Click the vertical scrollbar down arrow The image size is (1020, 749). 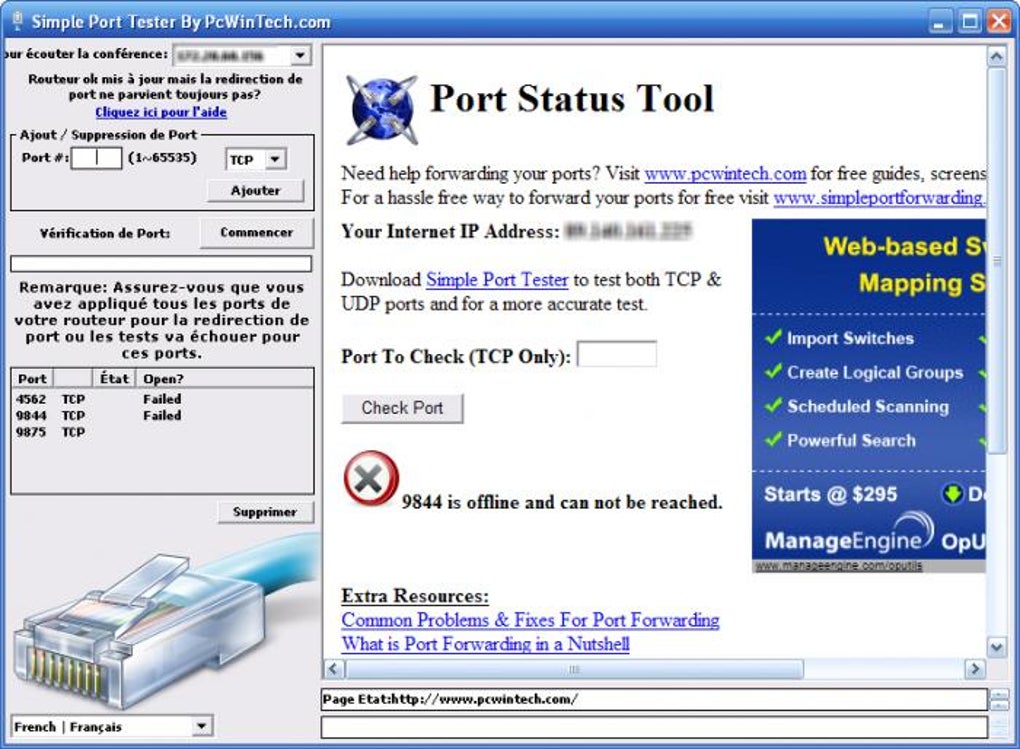996,647
